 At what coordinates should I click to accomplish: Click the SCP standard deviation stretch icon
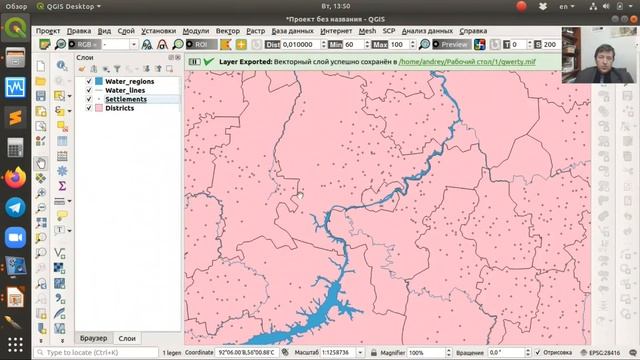(x=162, y=44)
